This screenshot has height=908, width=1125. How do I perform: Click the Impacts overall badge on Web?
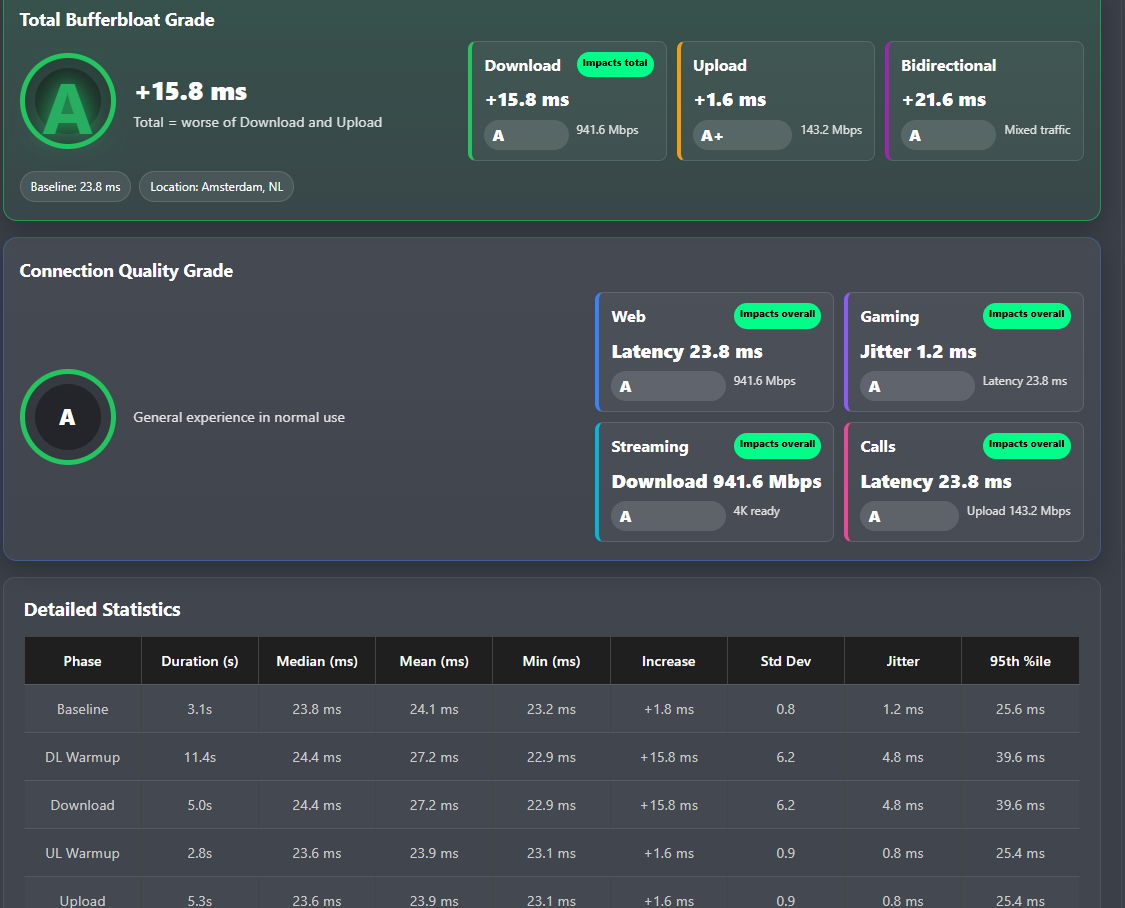coord(777,315)
